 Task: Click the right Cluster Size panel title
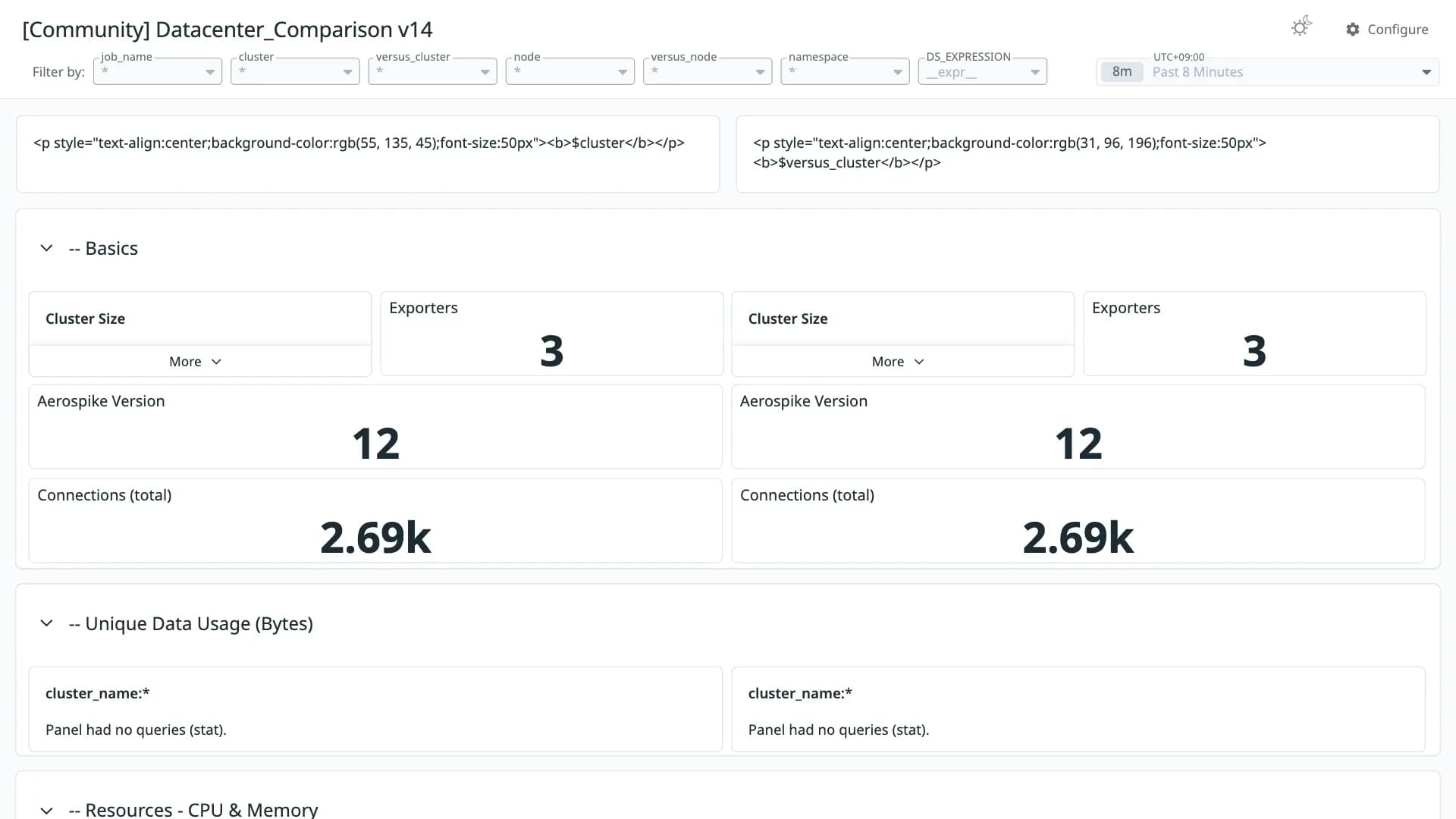[x=788, y=318]
